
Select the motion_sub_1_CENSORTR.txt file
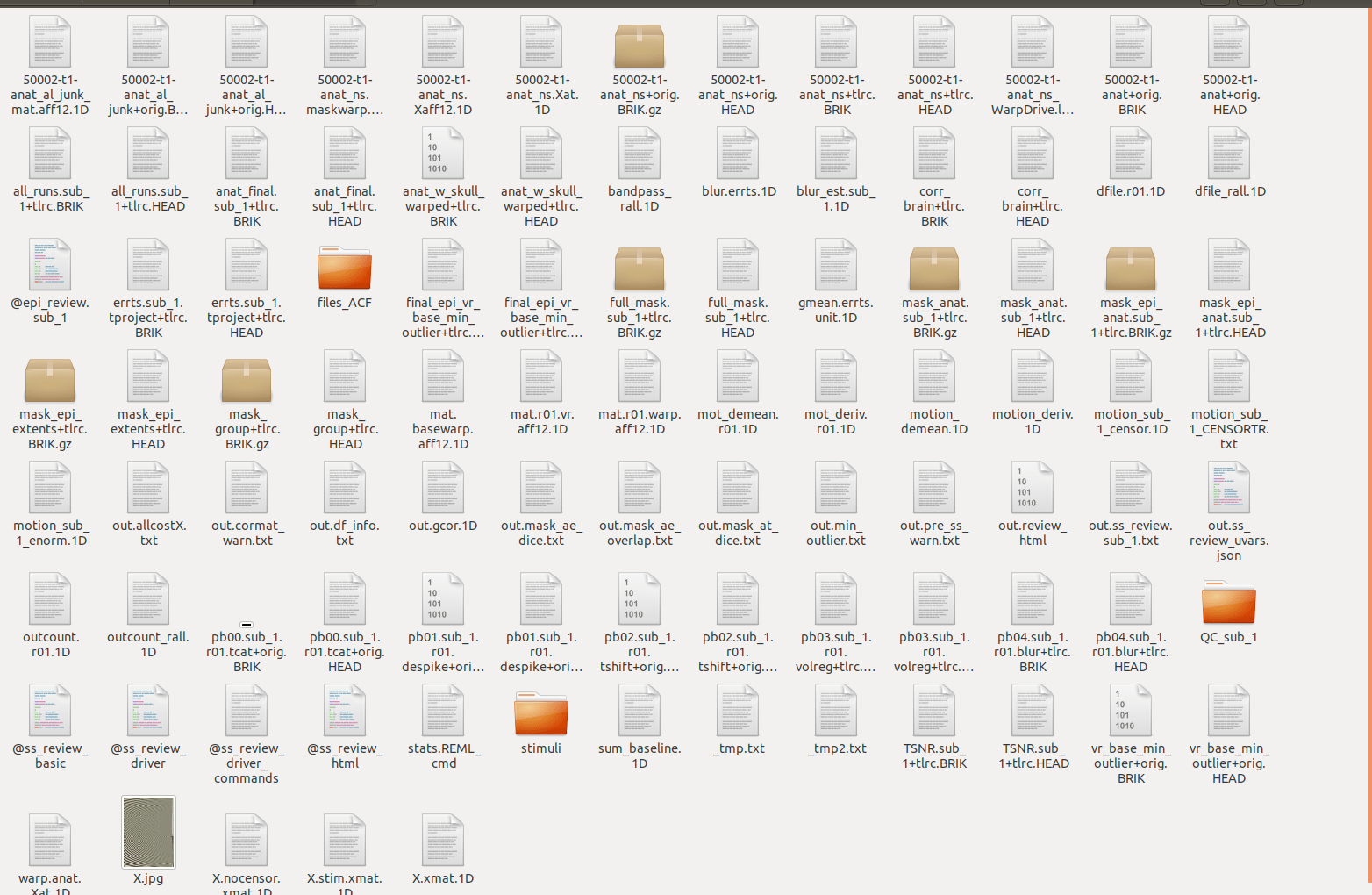click(1229, 376)
